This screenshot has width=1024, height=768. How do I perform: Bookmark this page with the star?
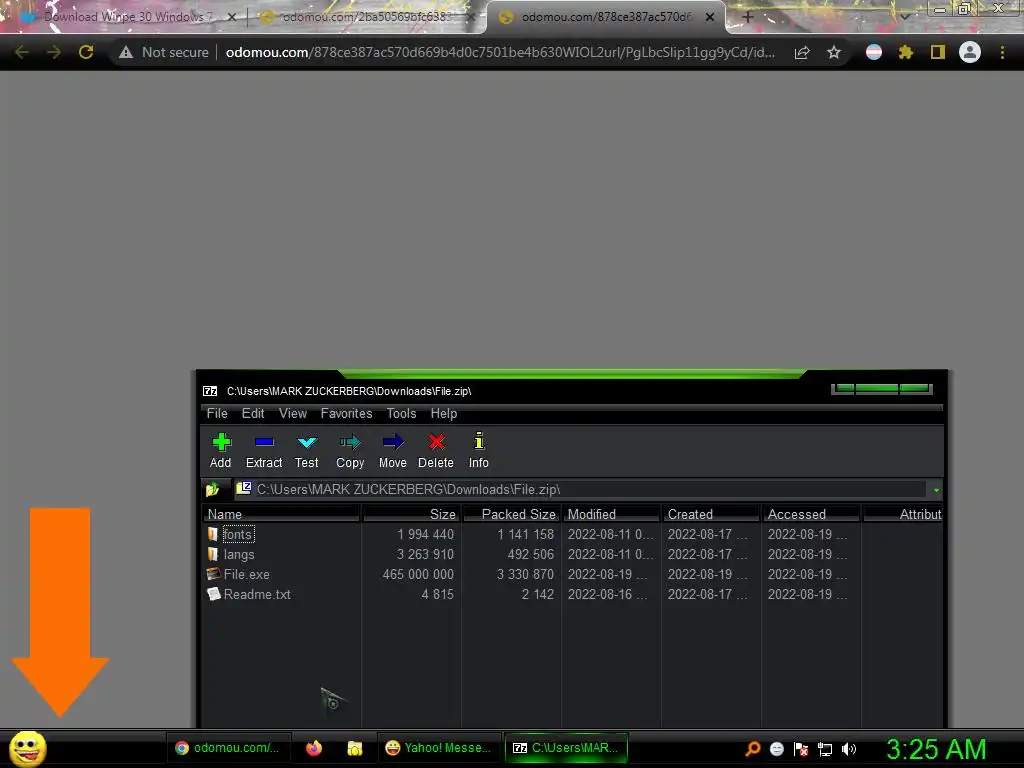click(x=834, y=52)
